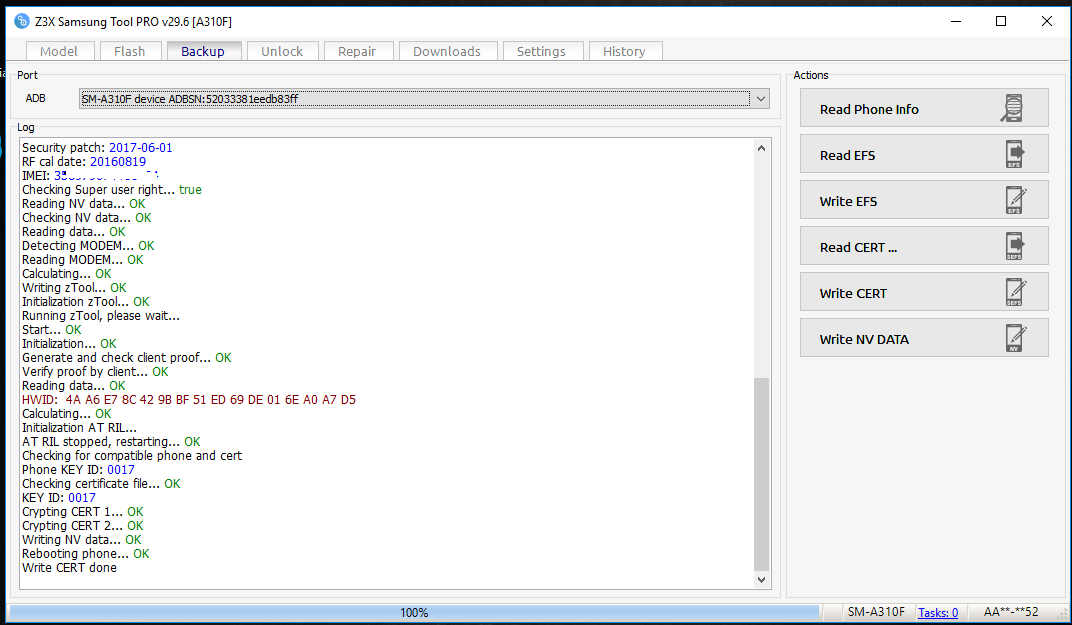Close the Z3X Samsung Tool window
The image size is (1072, 625).
[1047, 21]
